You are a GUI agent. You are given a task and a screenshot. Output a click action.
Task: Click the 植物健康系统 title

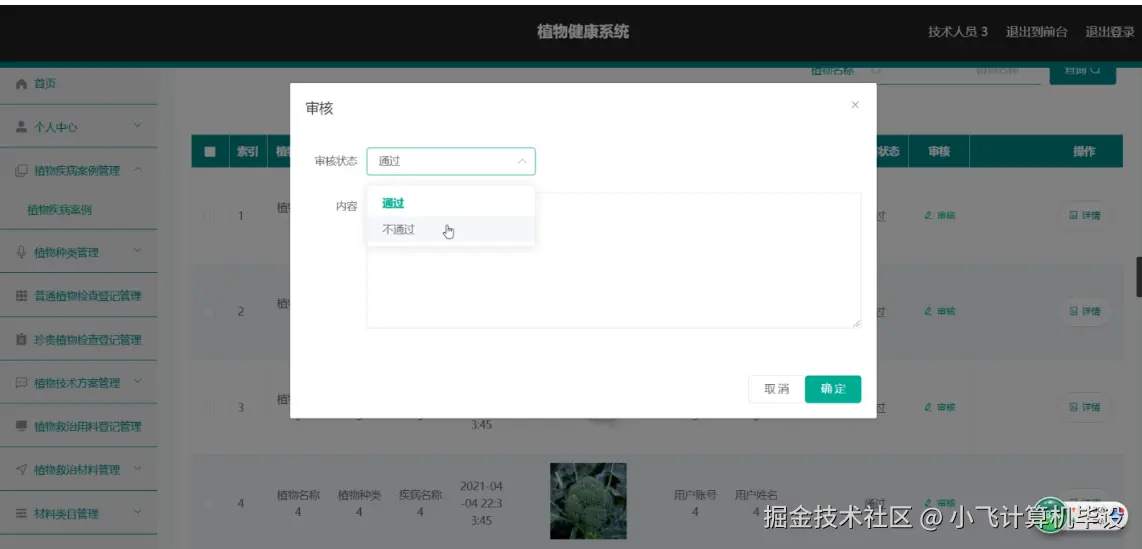coord(583,32)
